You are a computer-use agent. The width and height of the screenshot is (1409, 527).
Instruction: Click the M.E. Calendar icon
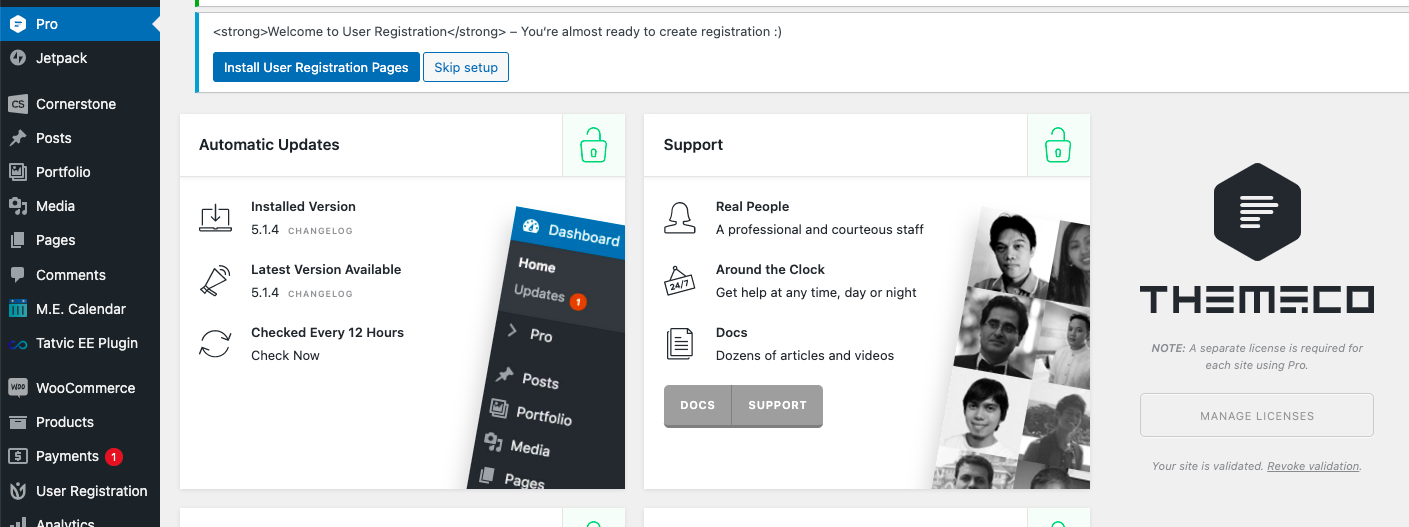click(17, 309)
